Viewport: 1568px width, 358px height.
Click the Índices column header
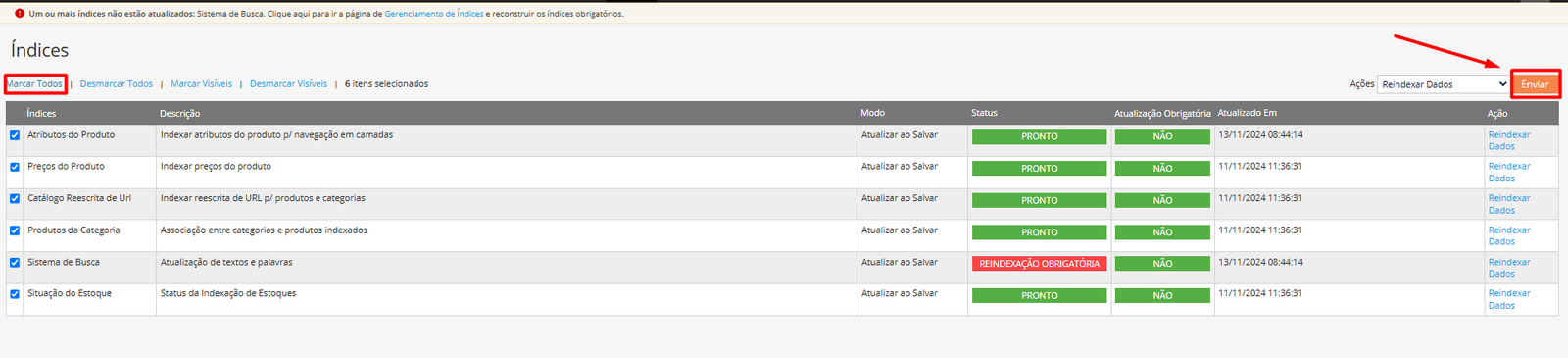(x=41, y=114)
